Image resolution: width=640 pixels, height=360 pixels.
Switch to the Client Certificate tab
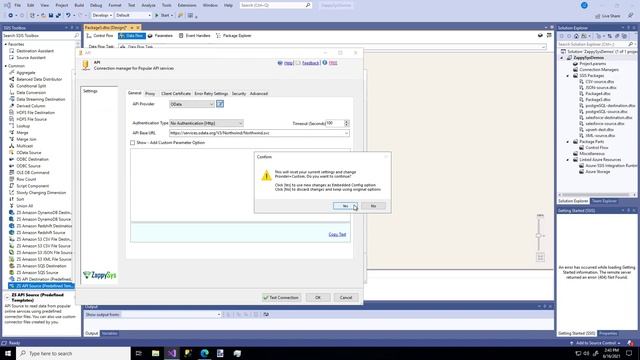coord(176,93)
